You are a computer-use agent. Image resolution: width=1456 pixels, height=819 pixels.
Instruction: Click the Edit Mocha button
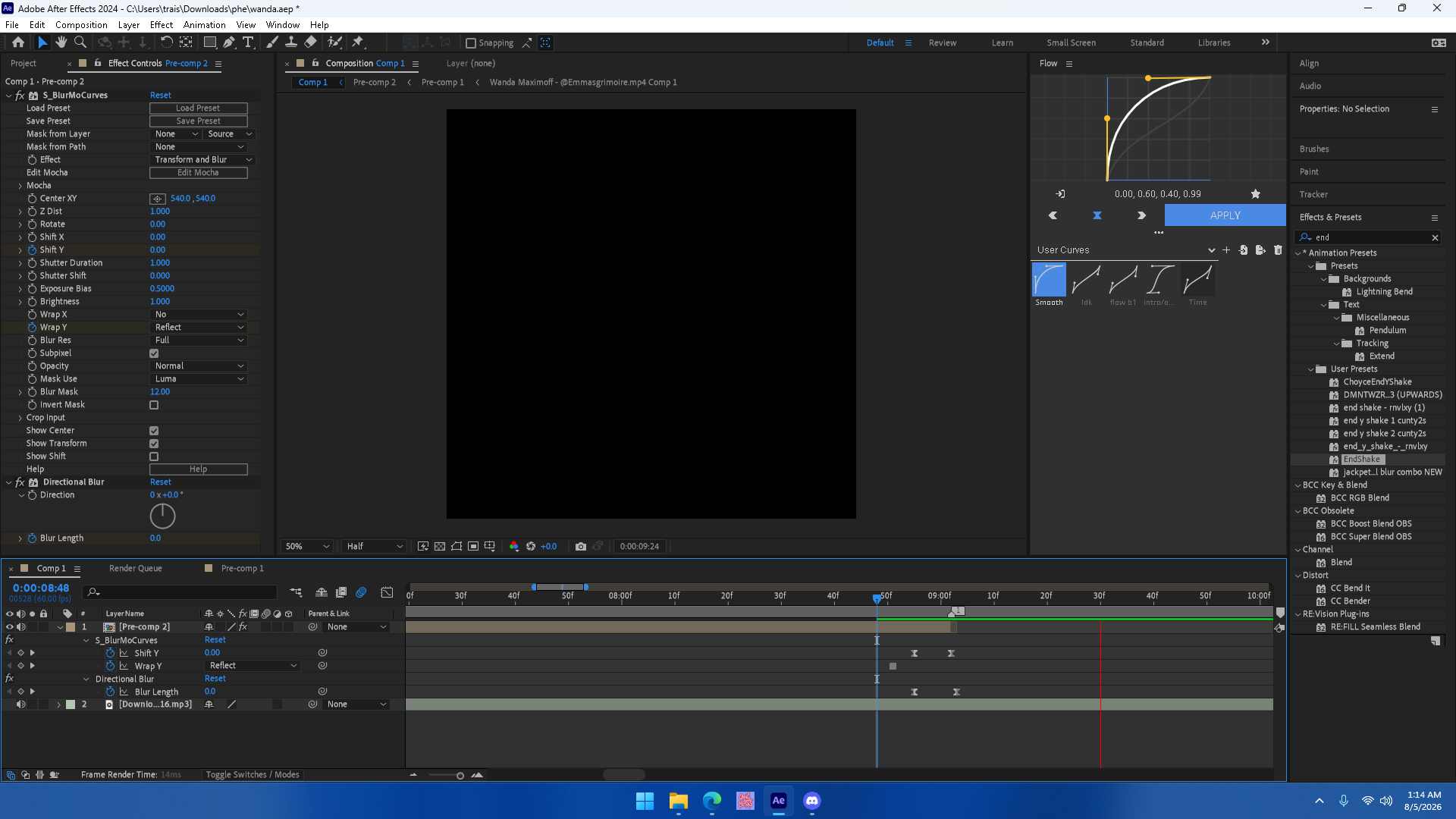199,173
